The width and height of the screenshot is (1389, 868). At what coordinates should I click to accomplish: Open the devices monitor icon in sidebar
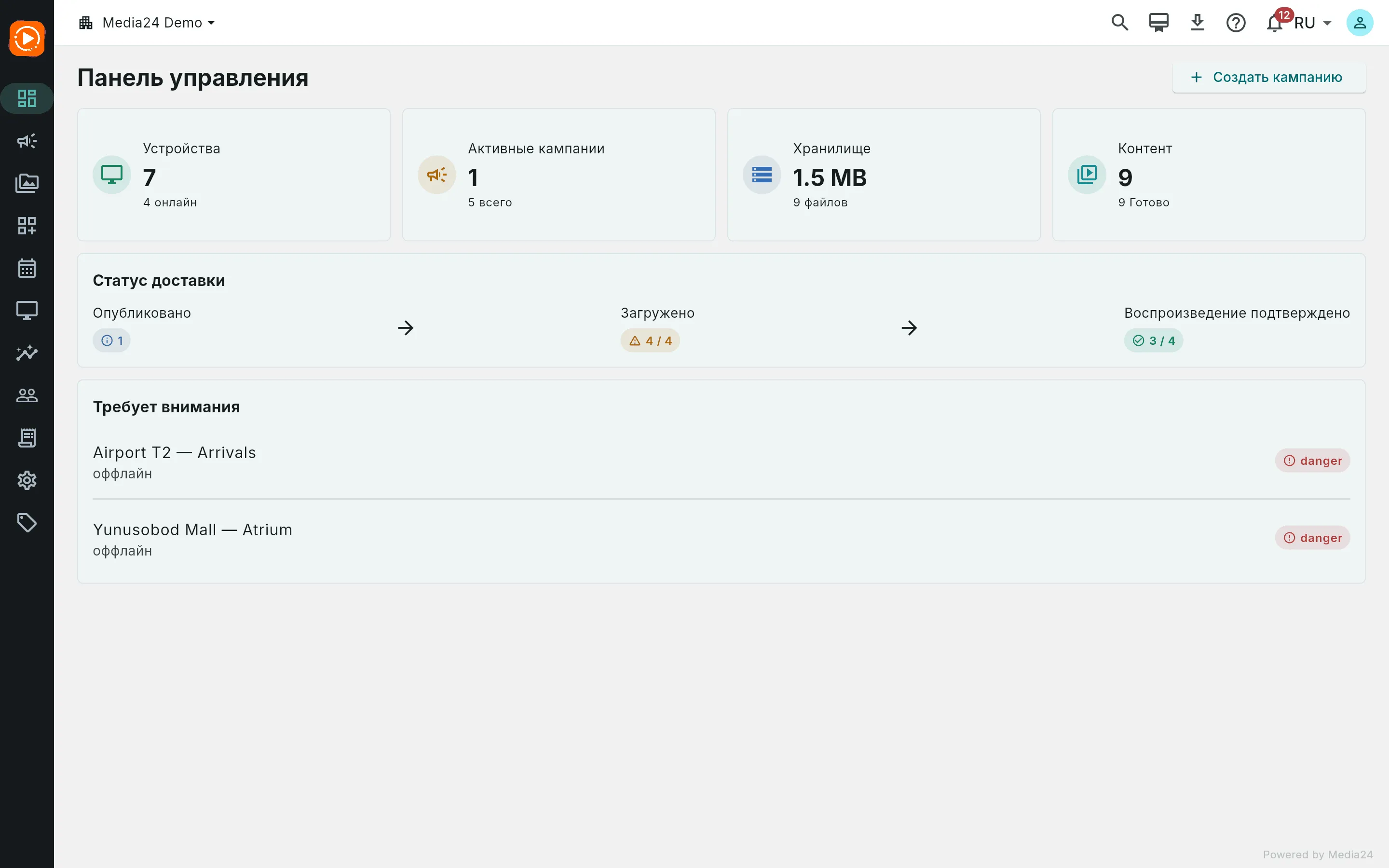click(x=27, y=311)
